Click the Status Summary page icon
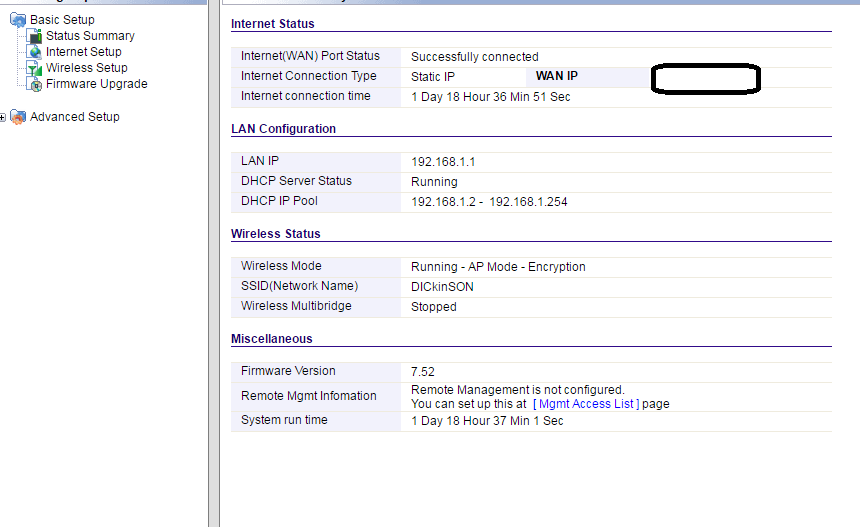 (36, 37)
